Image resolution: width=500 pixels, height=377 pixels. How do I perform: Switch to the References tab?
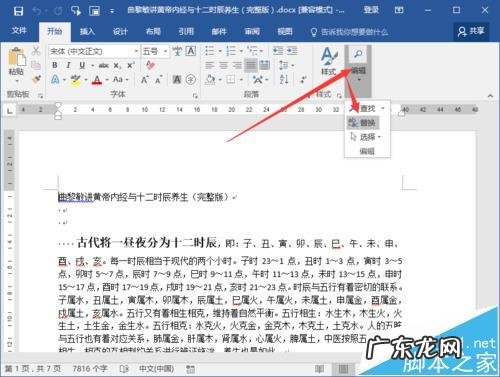coord(186,32)
